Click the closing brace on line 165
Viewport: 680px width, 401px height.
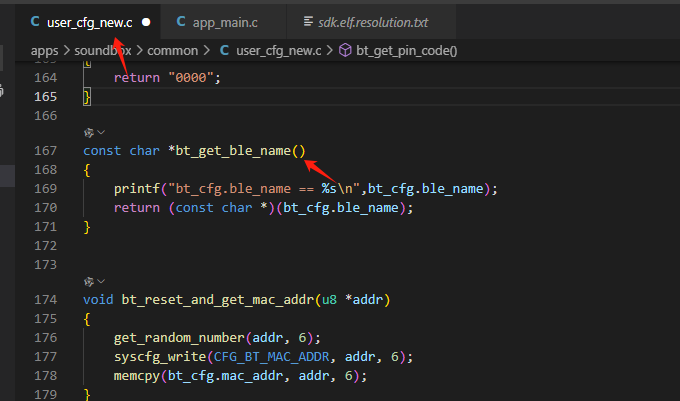(x=87, y=97)
